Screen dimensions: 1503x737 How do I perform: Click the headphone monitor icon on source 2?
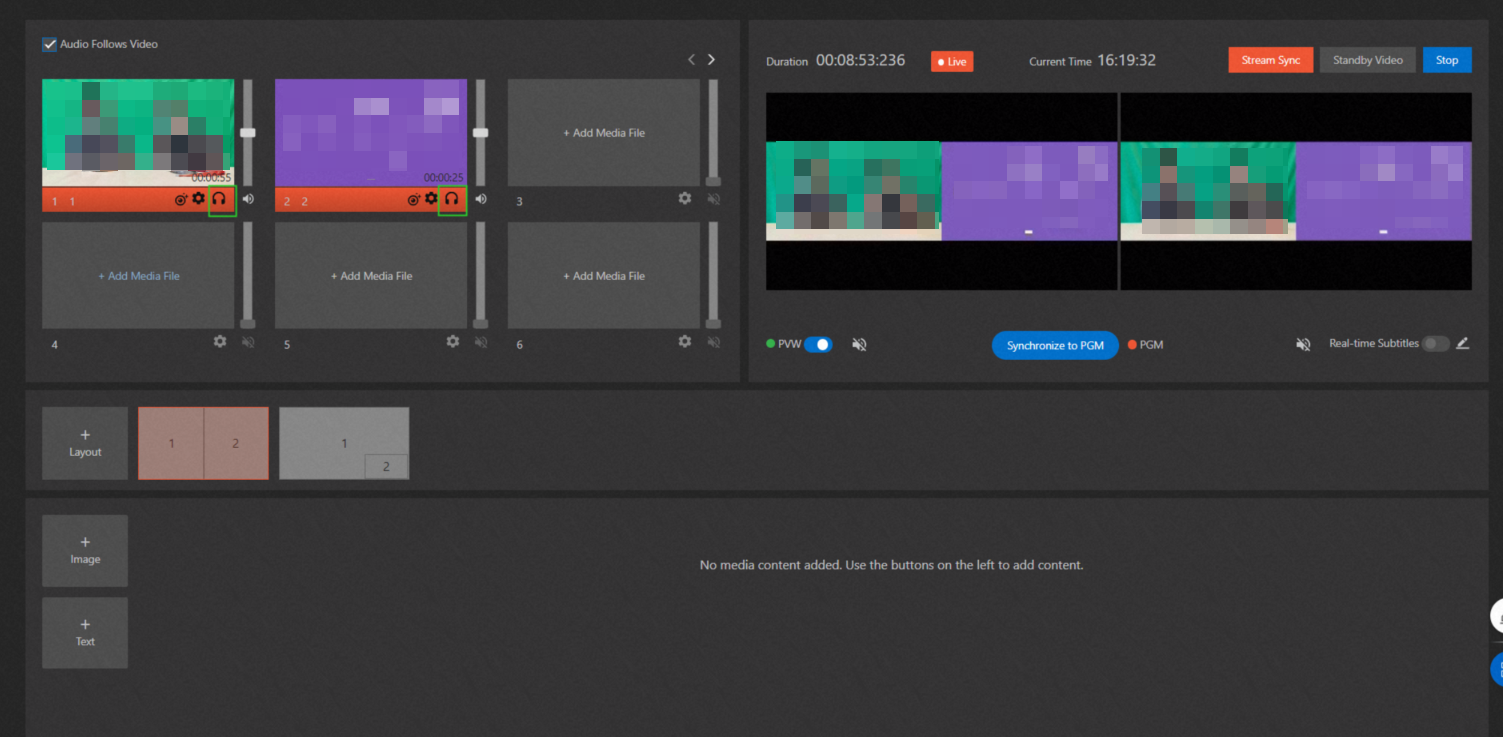tap(452, 200)
